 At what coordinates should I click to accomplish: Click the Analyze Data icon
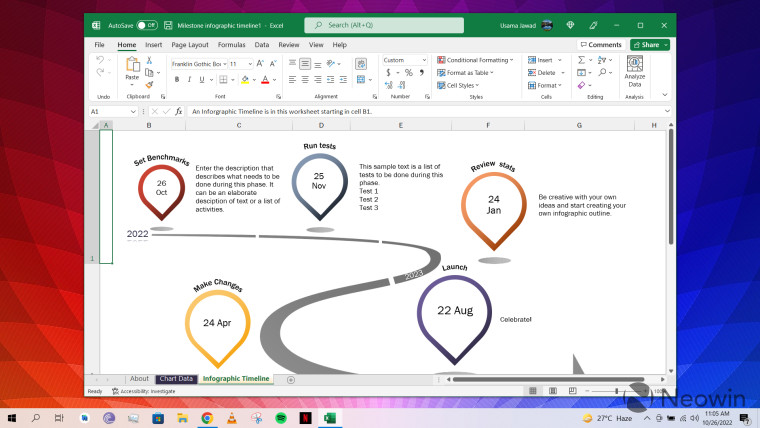pos(634,71)
